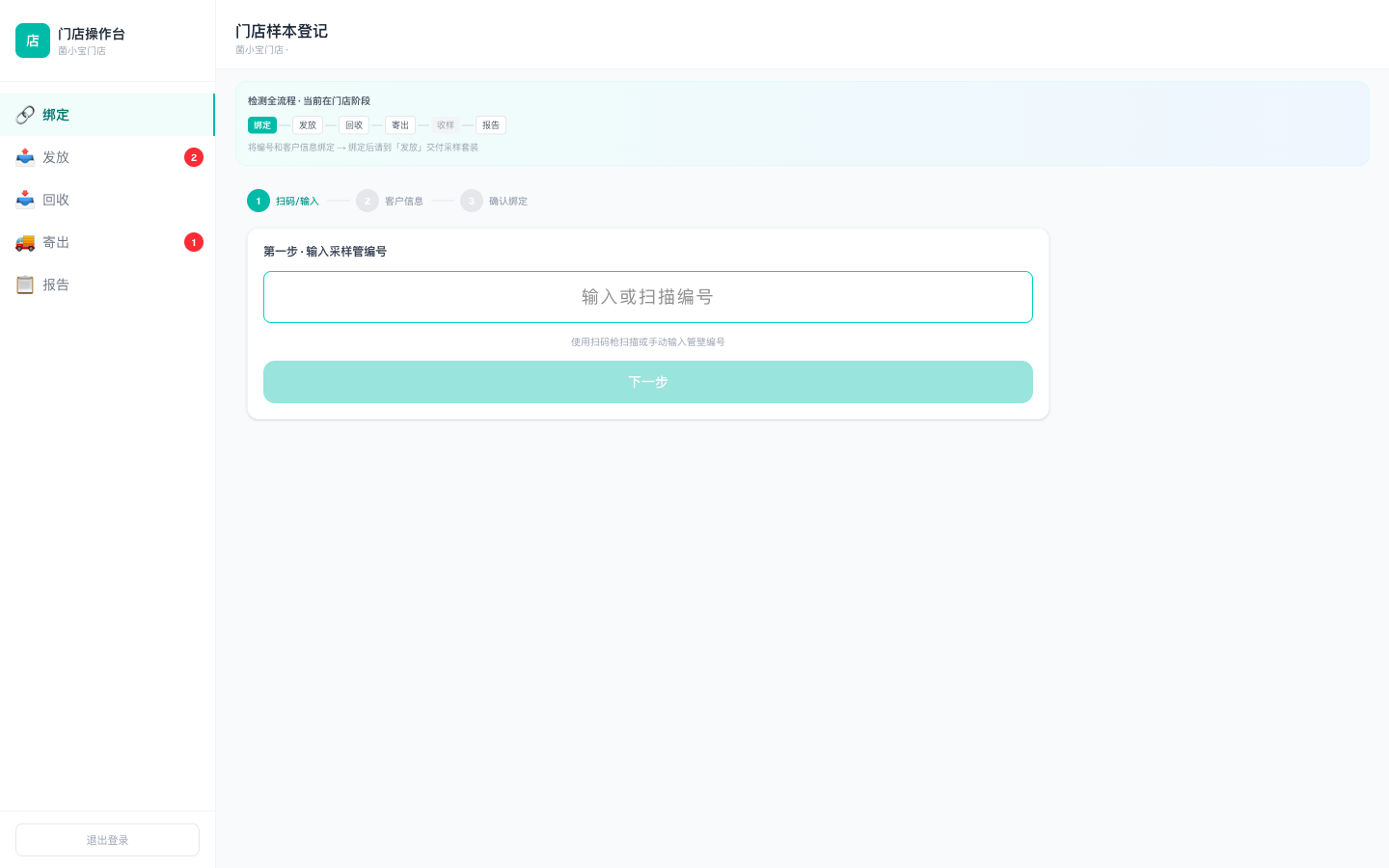Select the 收样 stage chip in flow bar
Viewport: 1389px width, 868px height.
(x=446, y=125)
